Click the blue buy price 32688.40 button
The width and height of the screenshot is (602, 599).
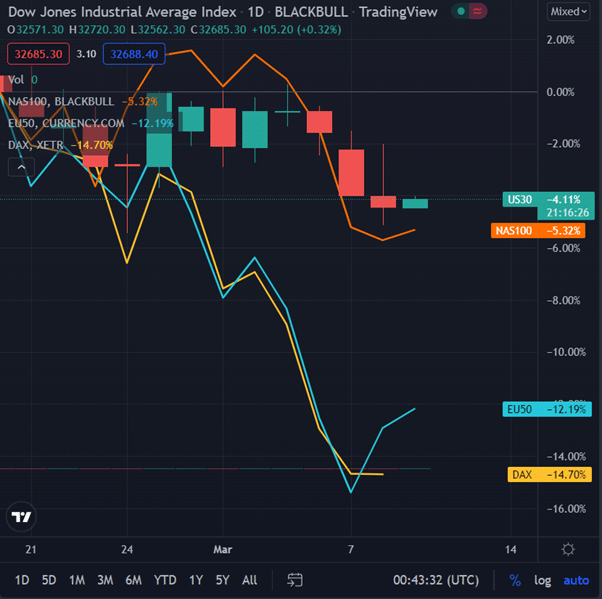click(x=134, y=54)
